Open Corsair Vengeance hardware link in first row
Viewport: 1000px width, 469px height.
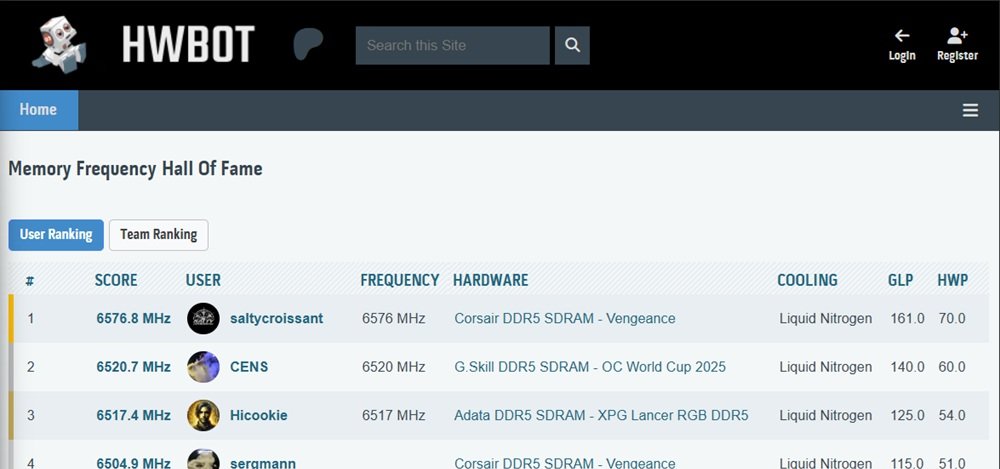point(564,318)
